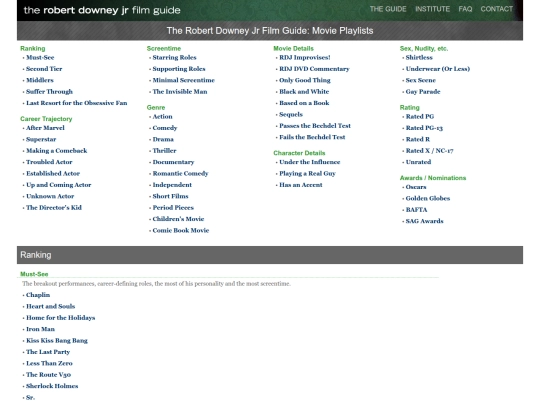
Task: Select Making a Comeback playlist
Action: [57, 150]
